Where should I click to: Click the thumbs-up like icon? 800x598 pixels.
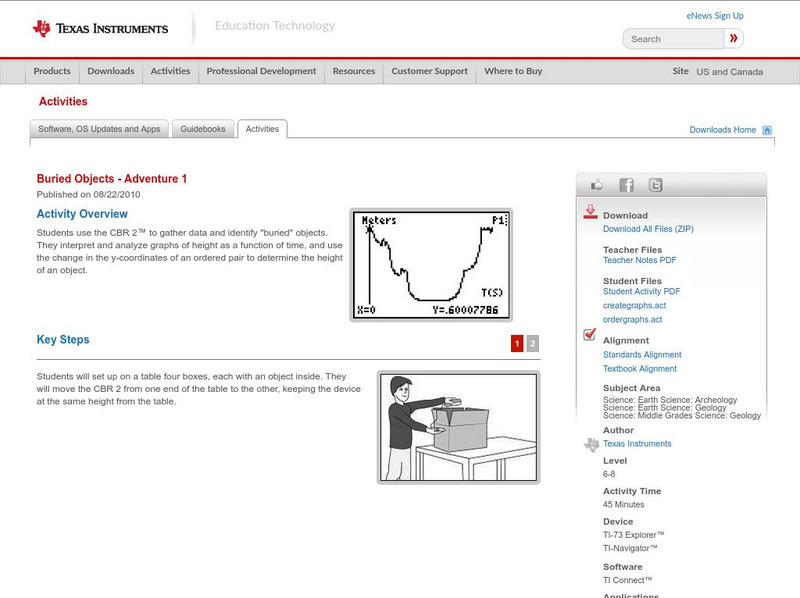pos(596,185)
